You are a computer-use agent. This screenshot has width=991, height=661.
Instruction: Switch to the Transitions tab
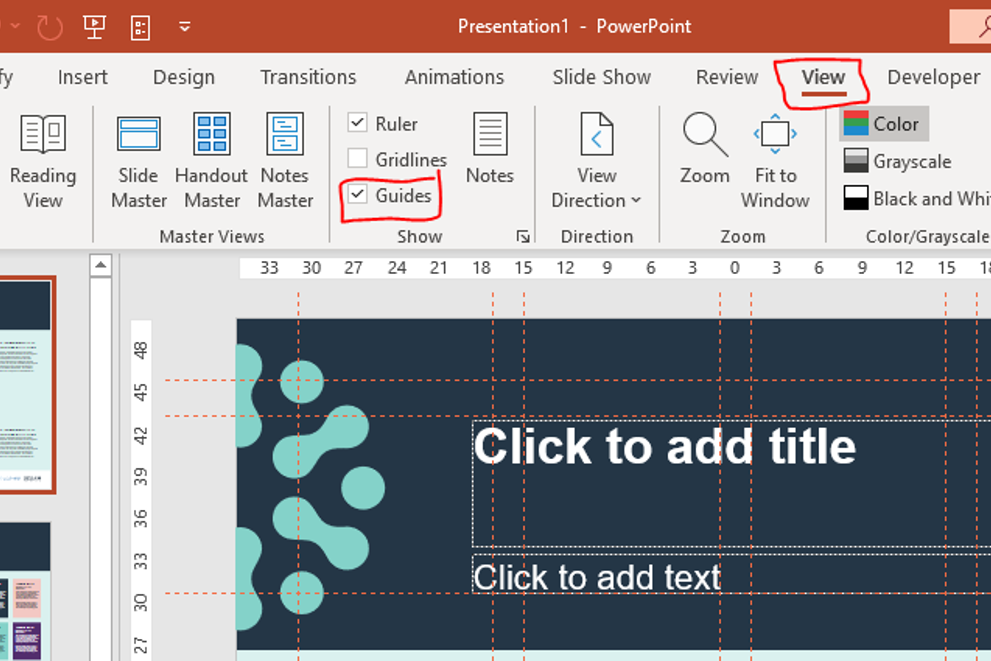[x=308, y=77]
